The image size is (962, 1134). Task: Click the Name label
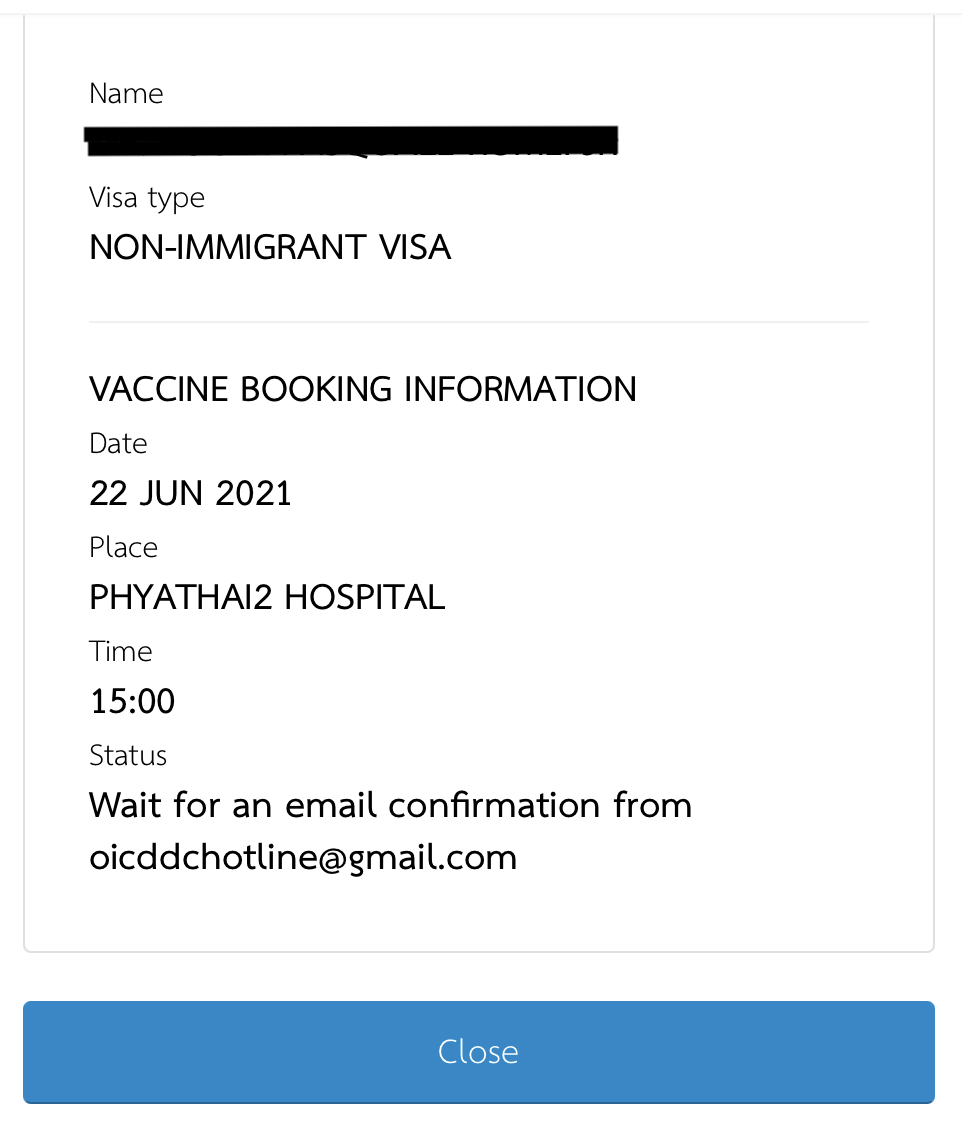tap(126, 94)
